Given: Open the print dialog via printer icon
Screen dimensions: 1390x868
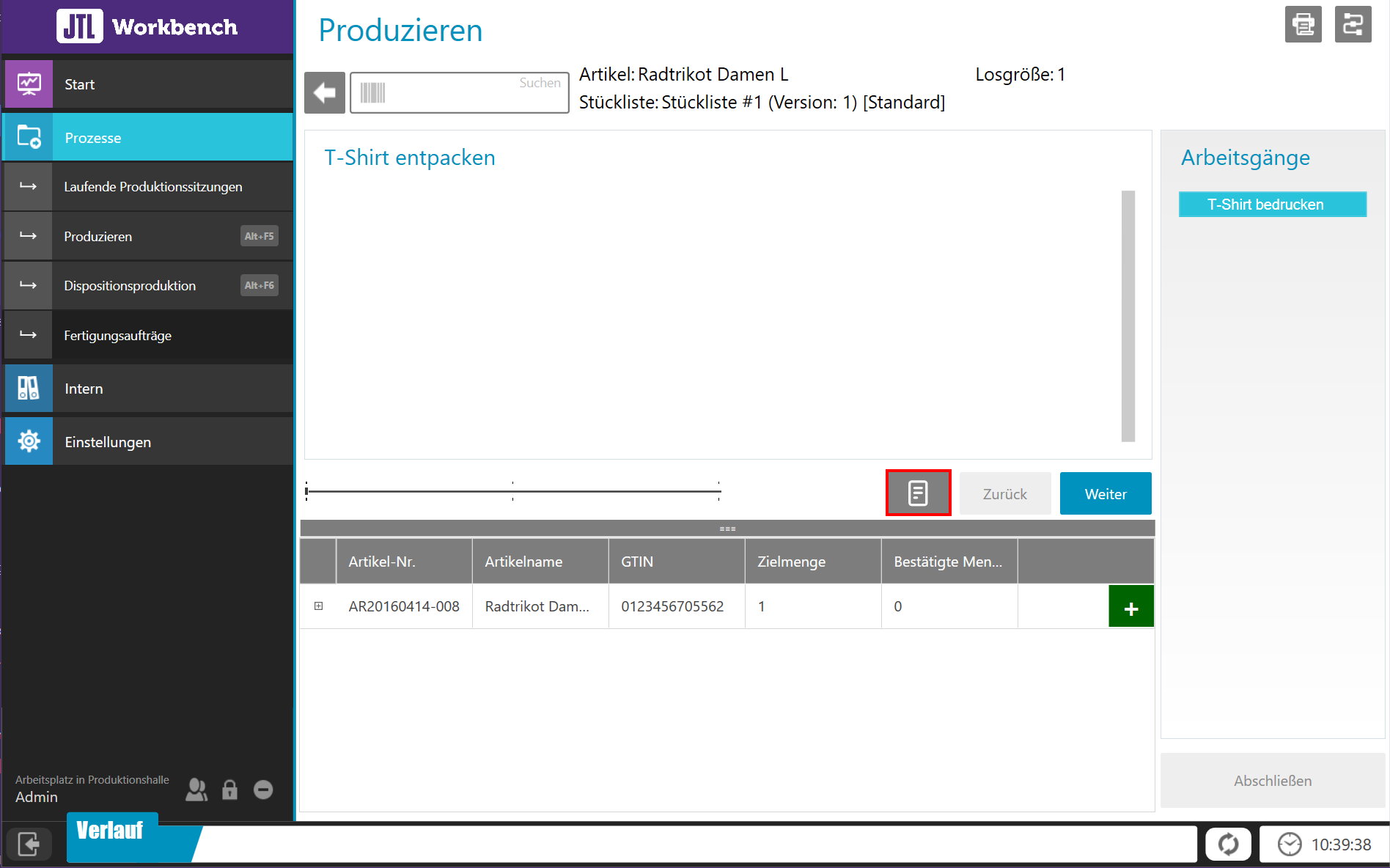Looking at the screenshot, I should pyautogui.click(x=1303, y=24).
